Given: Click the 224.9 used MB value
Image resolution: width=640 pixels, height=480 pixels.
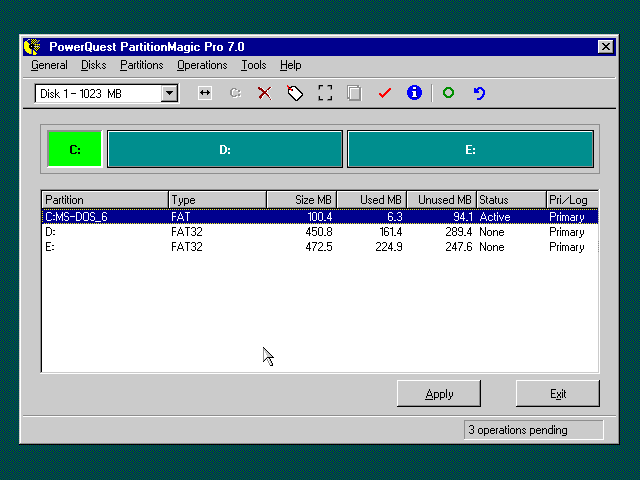Looking at the screenshot, I should tap(389, 247).
